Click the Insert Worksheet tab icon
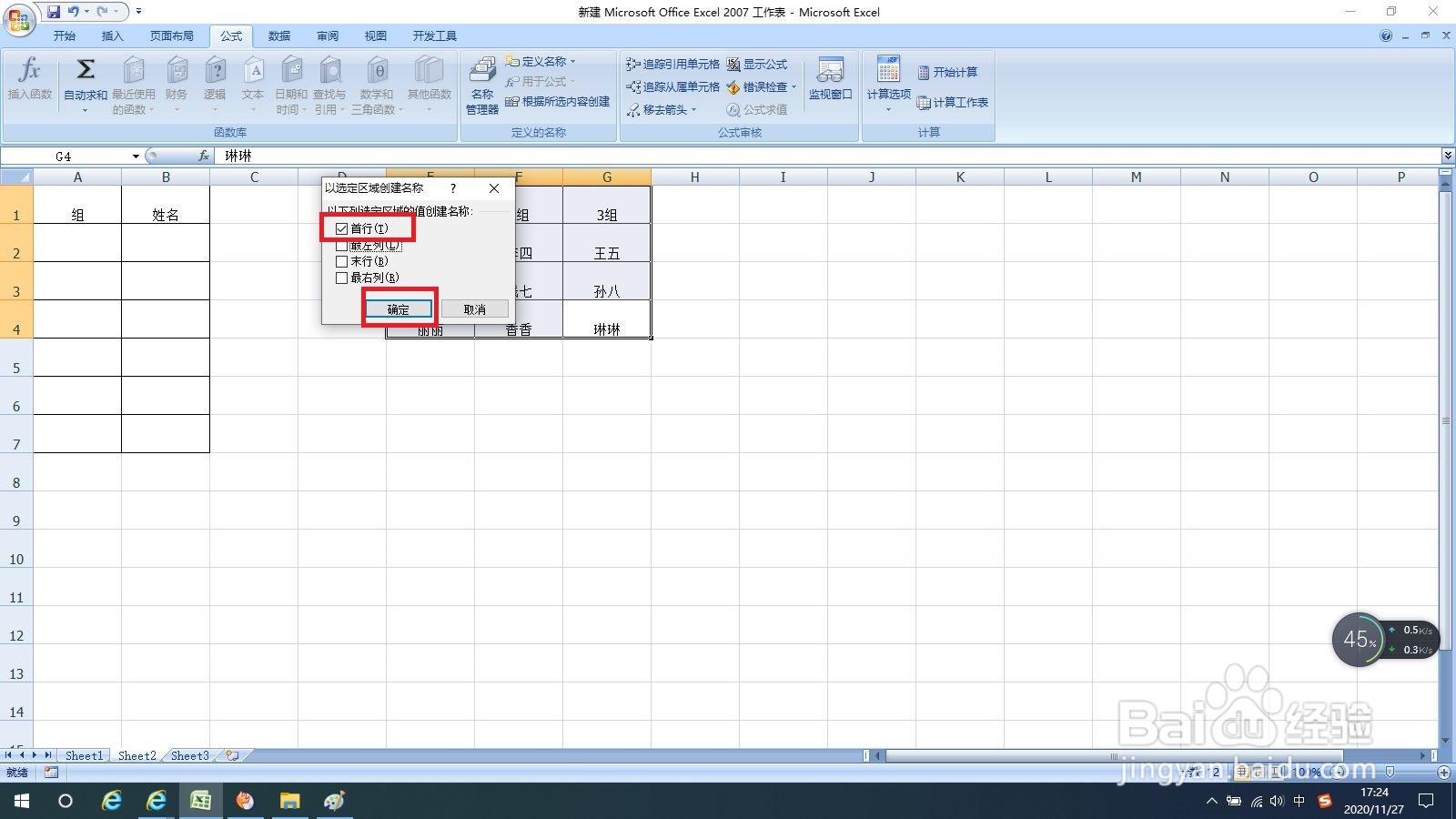Viewport: 1456px width, 819px height. 233,755
